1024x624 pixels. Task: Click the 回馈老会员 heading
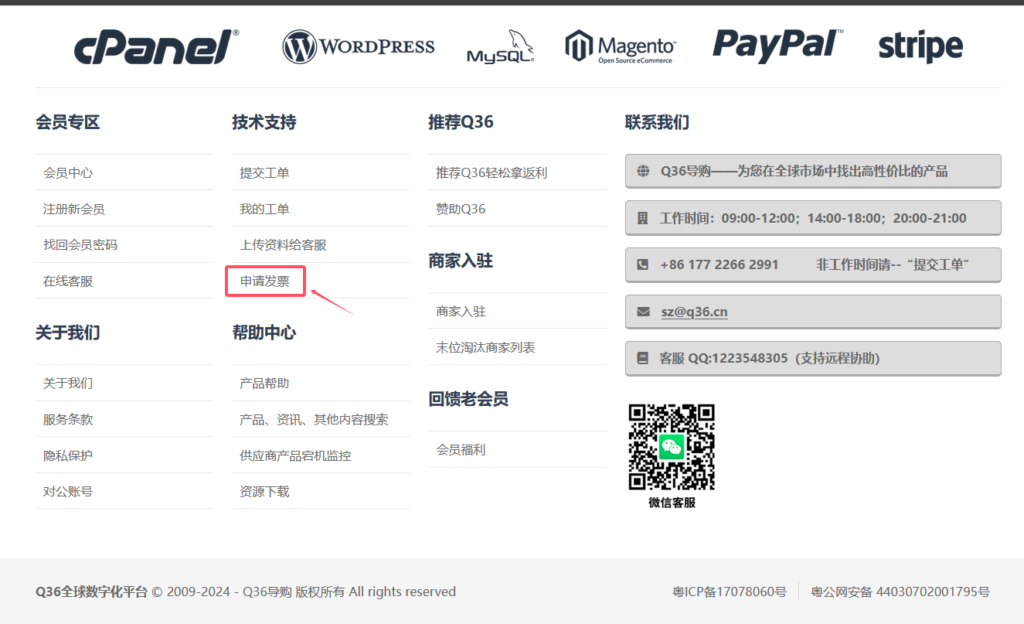pyautogui.click(x=468, y=399)
